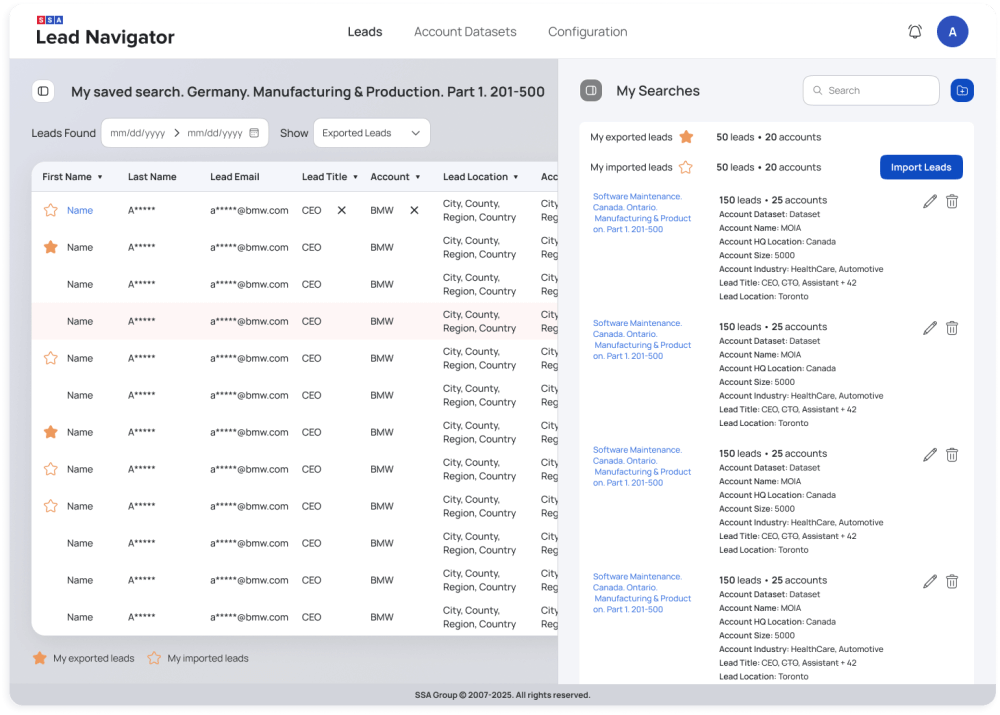This screenshot has width=1000, height=715.
Task: Toggle star on the row with blue Name
Action: 50,210
